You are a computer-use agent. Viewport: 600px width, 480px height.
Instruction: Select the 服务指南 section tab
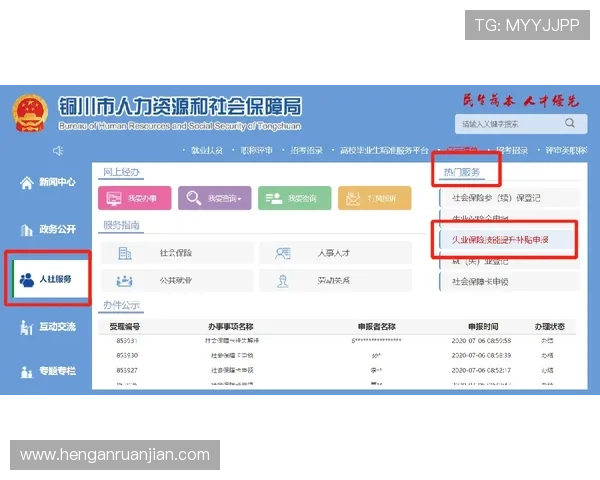tap(121, 225)
